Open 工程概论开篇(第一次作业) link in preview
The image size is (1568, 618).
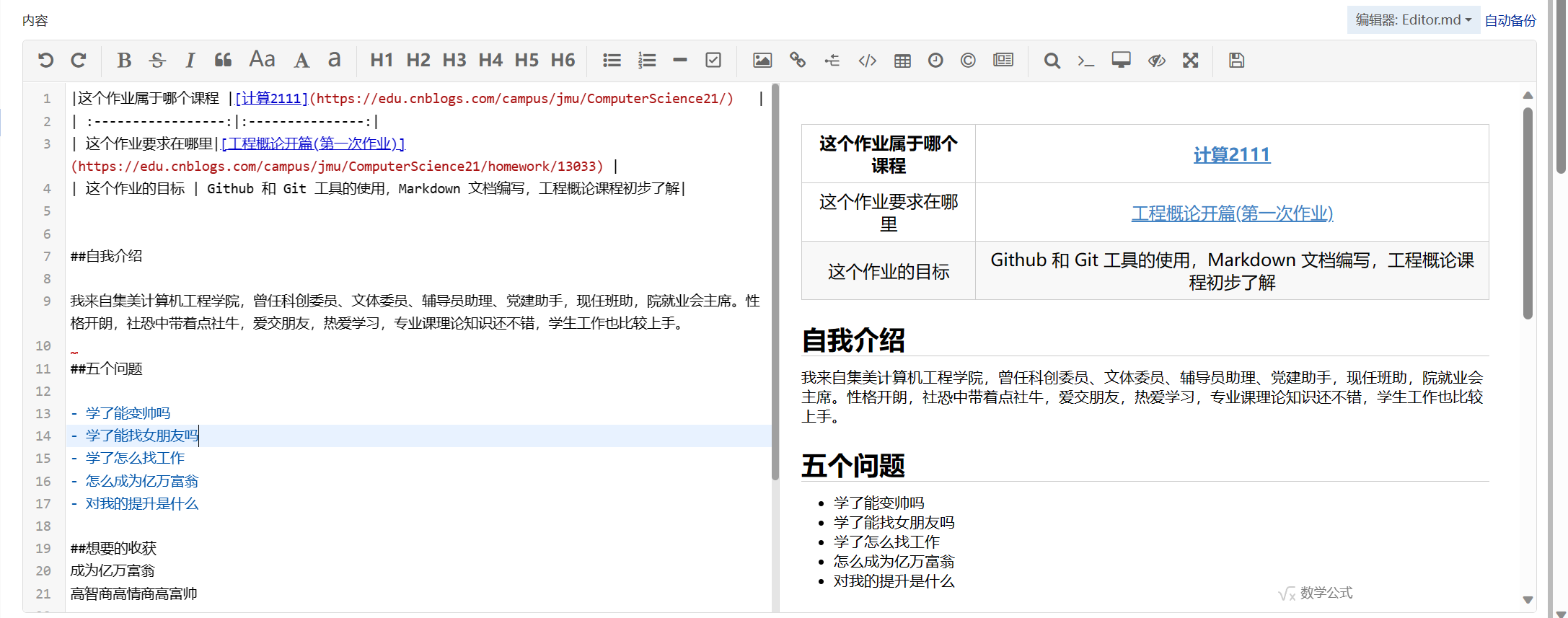(1232, 213)
